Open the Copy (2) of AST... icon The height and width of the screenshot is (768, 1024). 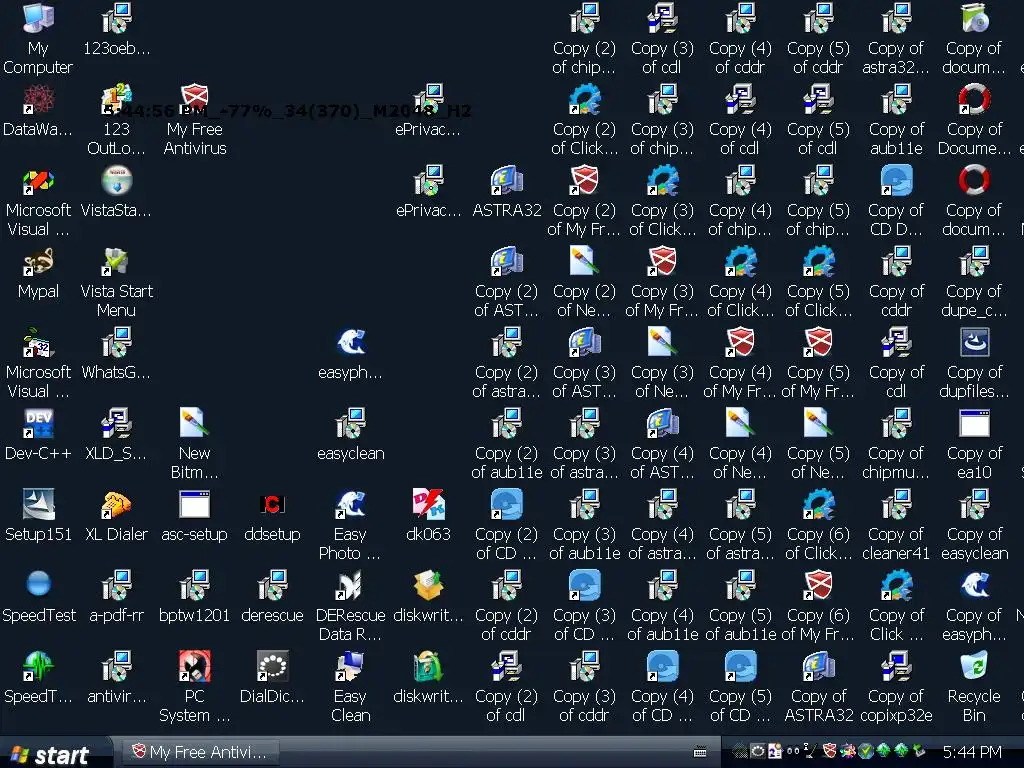point(507,261)
